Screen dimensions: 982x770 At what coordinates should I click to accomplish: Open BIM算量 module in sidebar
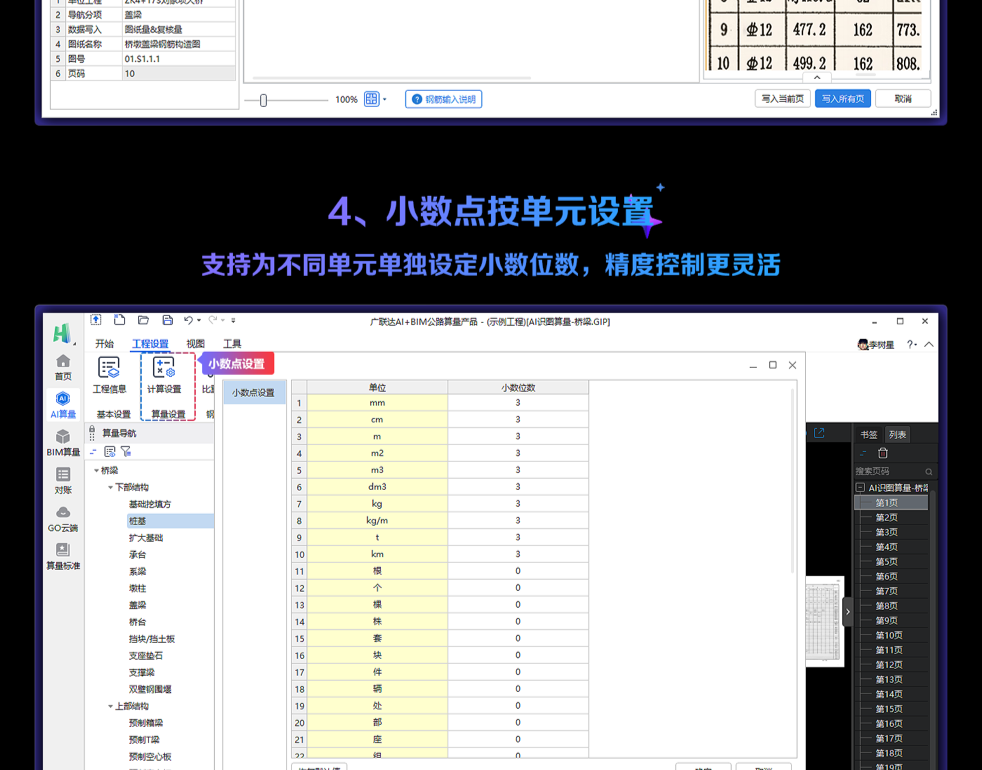(x=63, y=444)
